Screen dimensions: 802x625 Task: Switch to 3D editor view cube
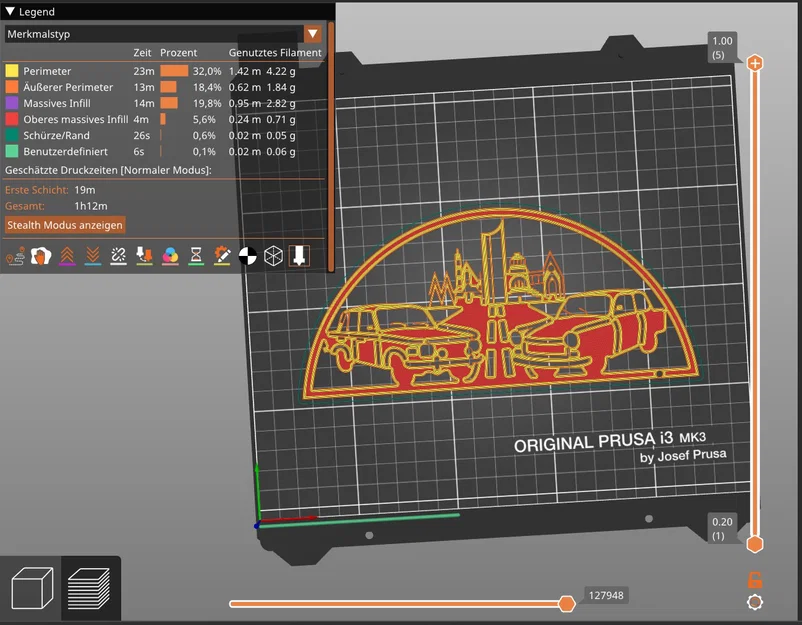tap(30, 589)
